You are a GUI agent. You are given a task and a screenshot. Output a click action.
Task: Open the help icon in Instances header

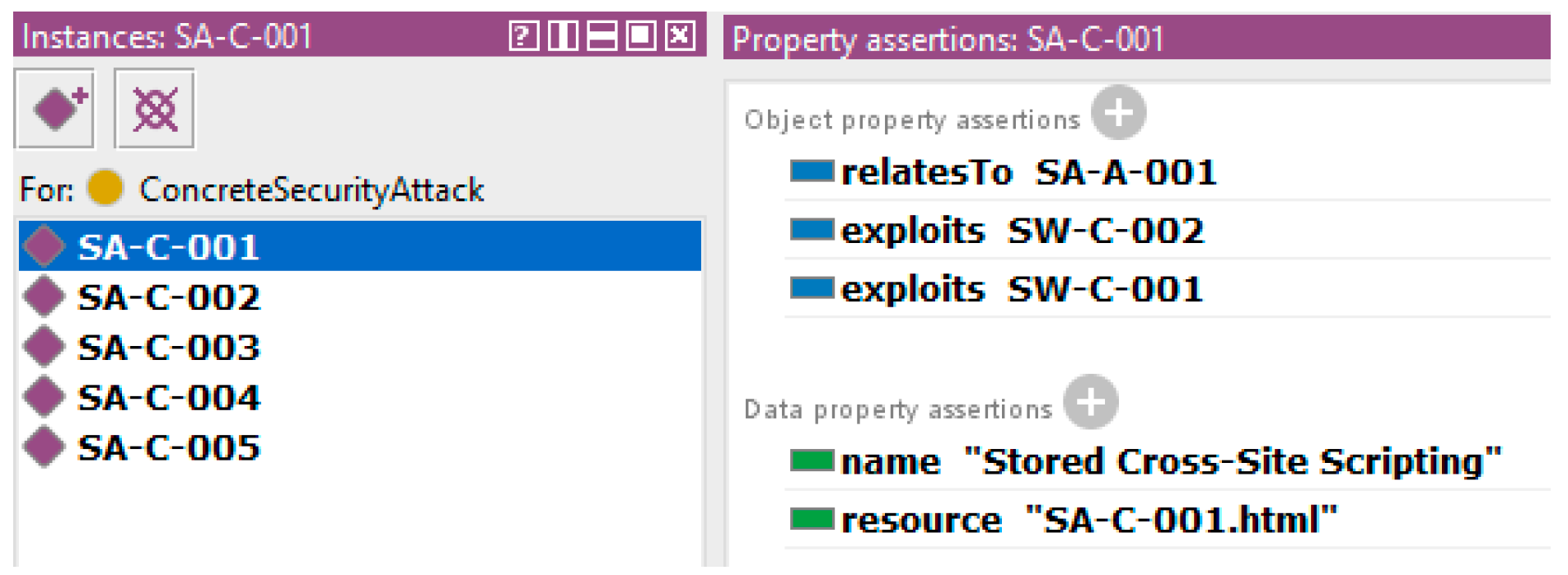tap(523, 36)
